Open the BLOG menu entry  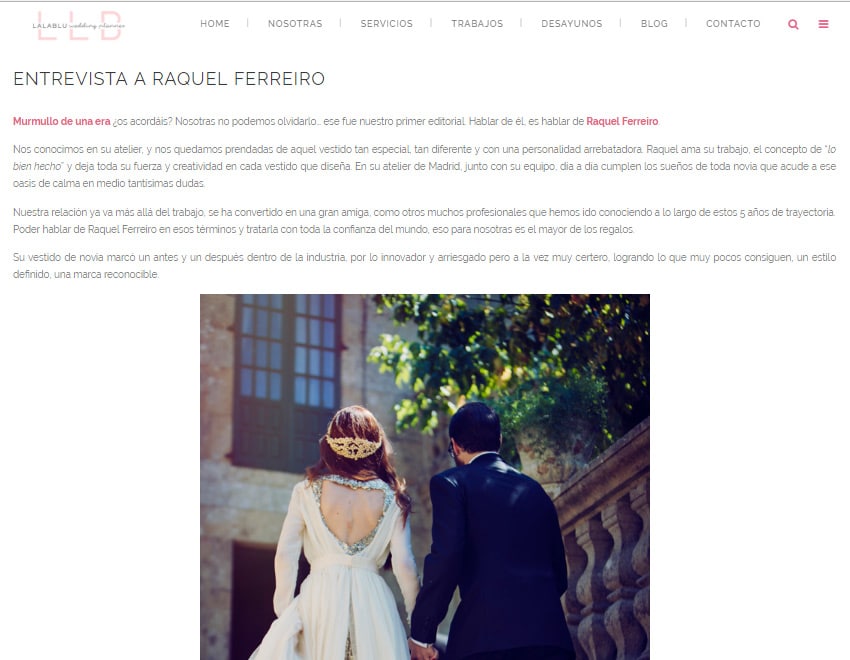click(x=654, y=23)
